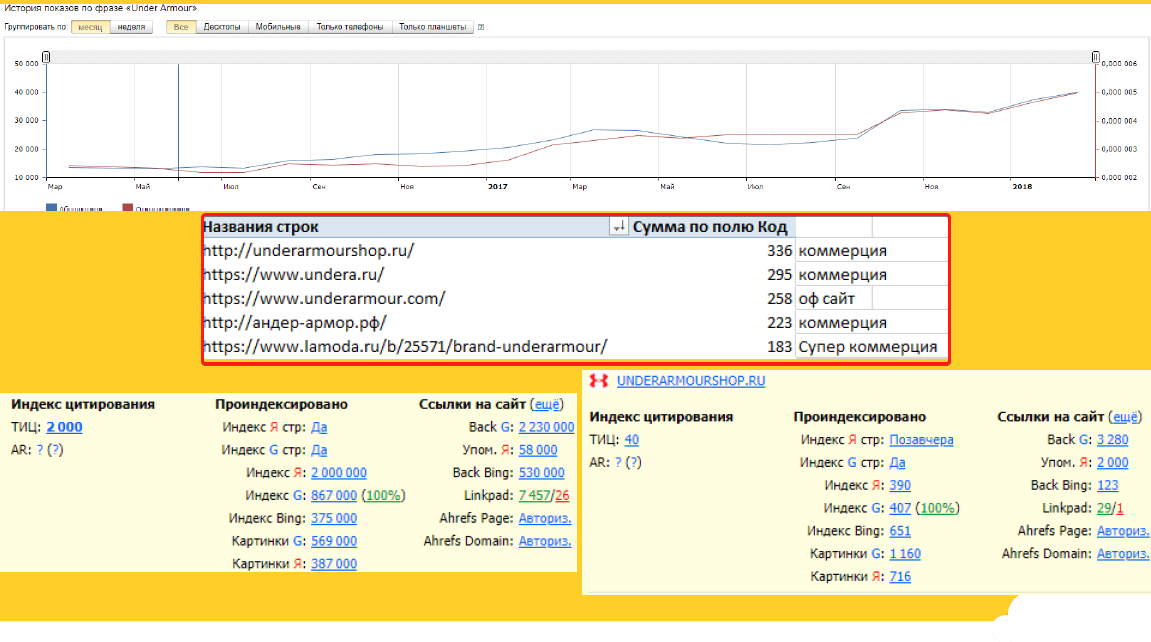Open ТИЦ 2 000 link
The image size is (1151, 642).
[65, 427]
